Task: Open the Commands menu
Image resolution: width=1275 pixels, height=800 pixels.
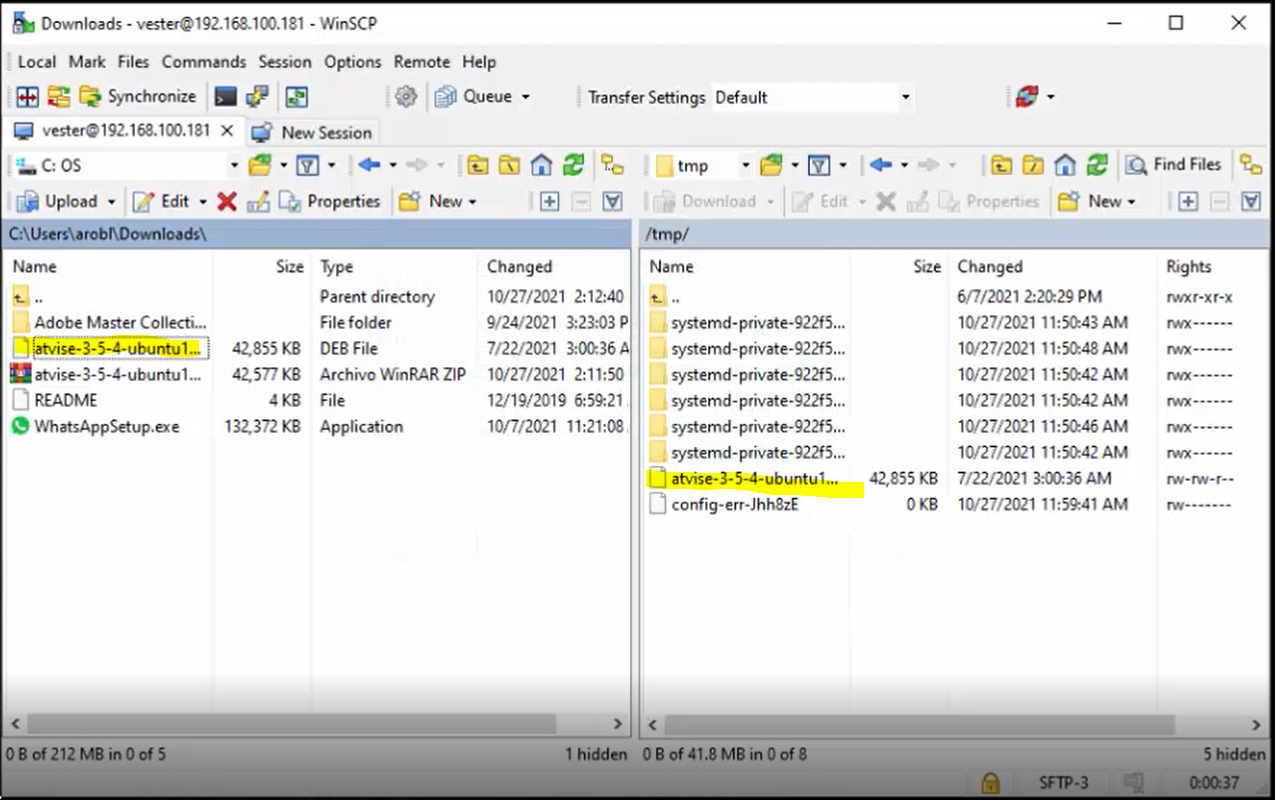Action: click(204, 62)
